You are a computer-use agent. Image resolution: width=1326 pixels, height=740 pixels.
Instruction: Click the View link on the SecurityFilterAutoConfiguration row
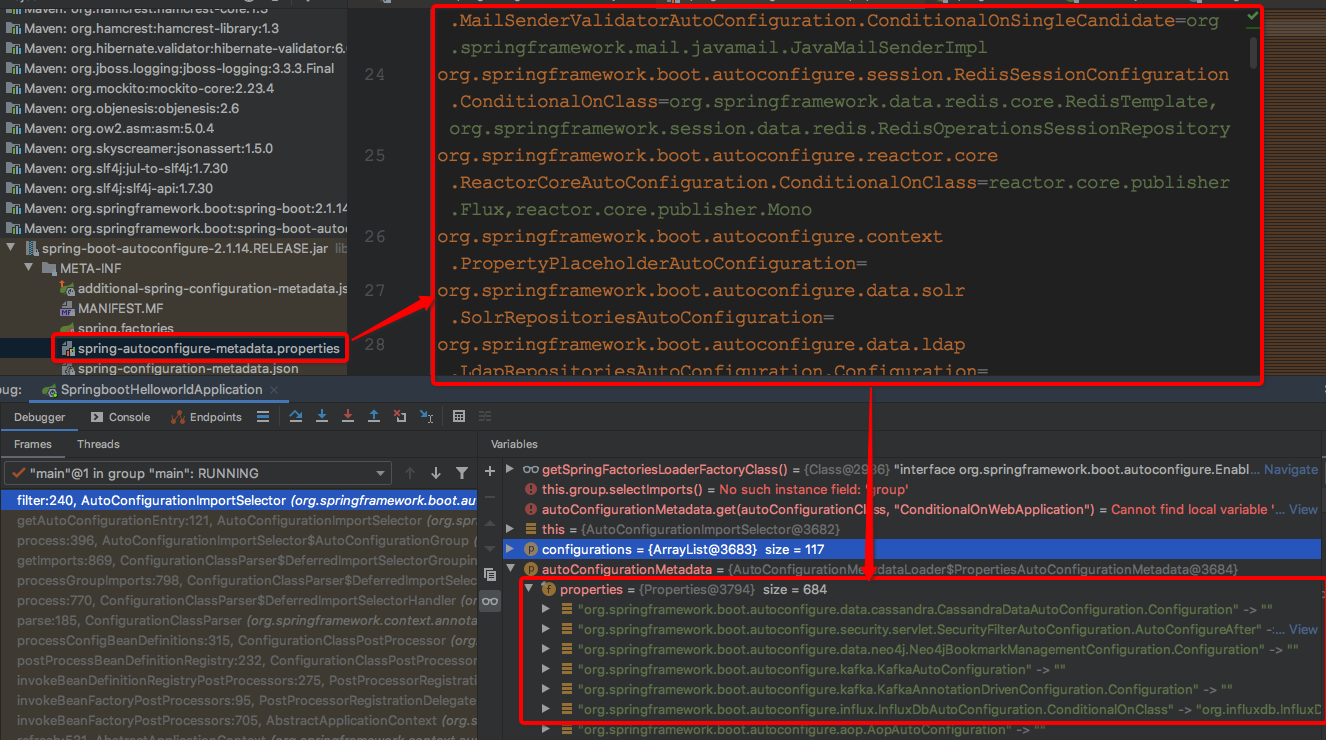(1303, 629)
